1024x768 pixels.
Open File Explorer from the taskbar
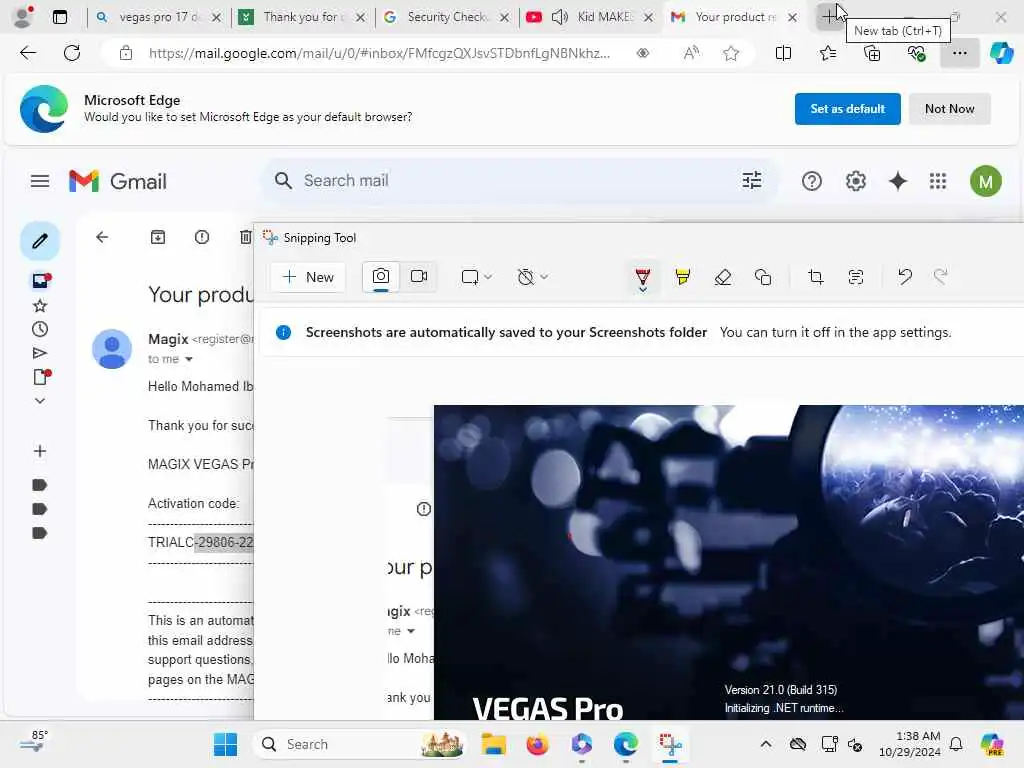click(494, 744)
